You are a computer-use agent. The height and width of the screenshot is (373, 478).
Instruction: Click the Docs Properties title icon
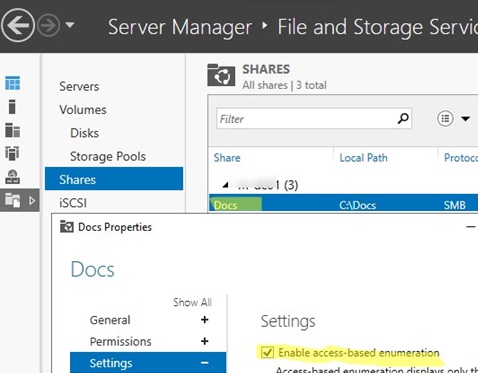67,227
